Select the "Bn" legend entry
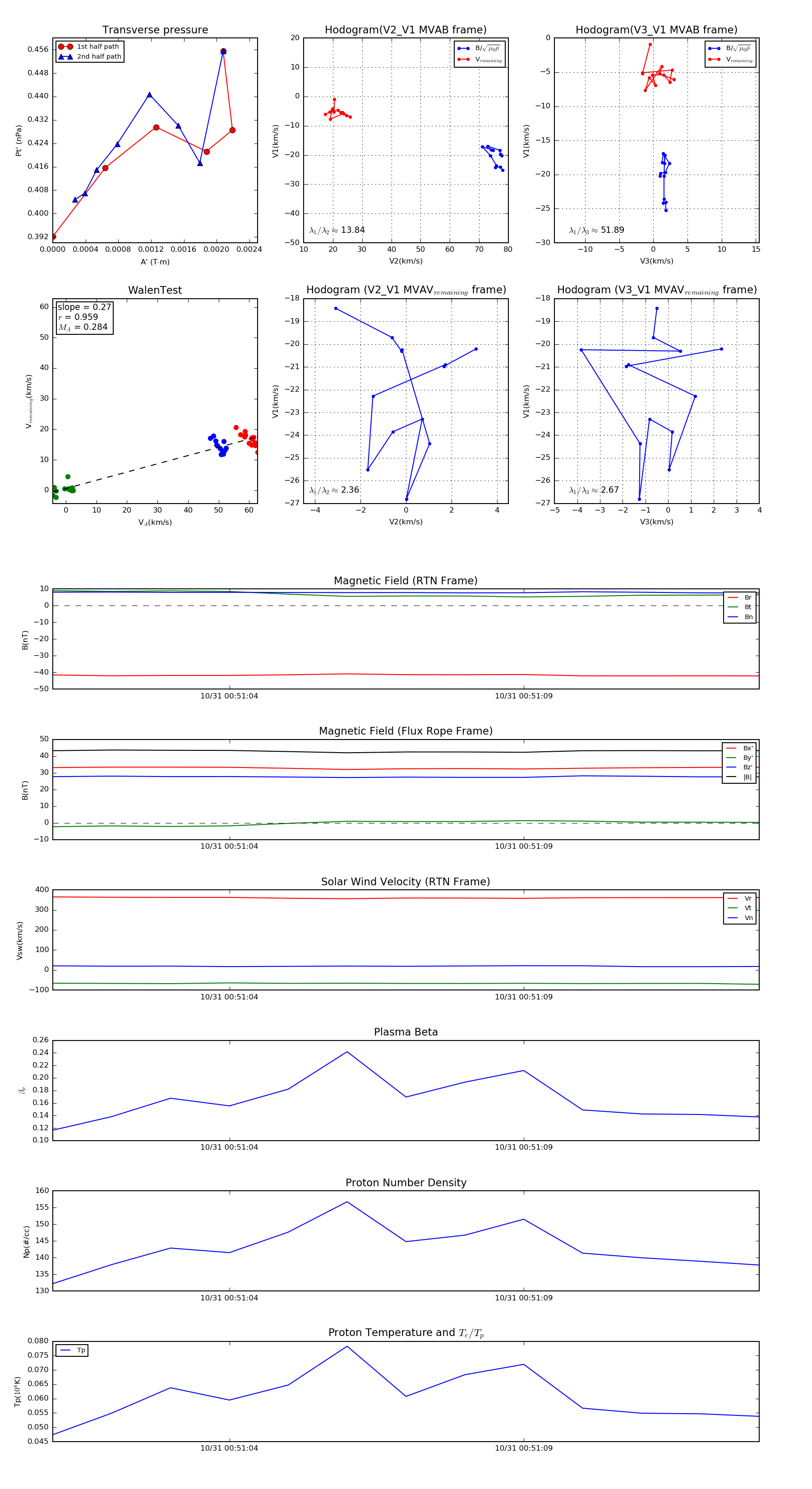The width and height of the screenshot is (812, 1489). pos(740,617)
